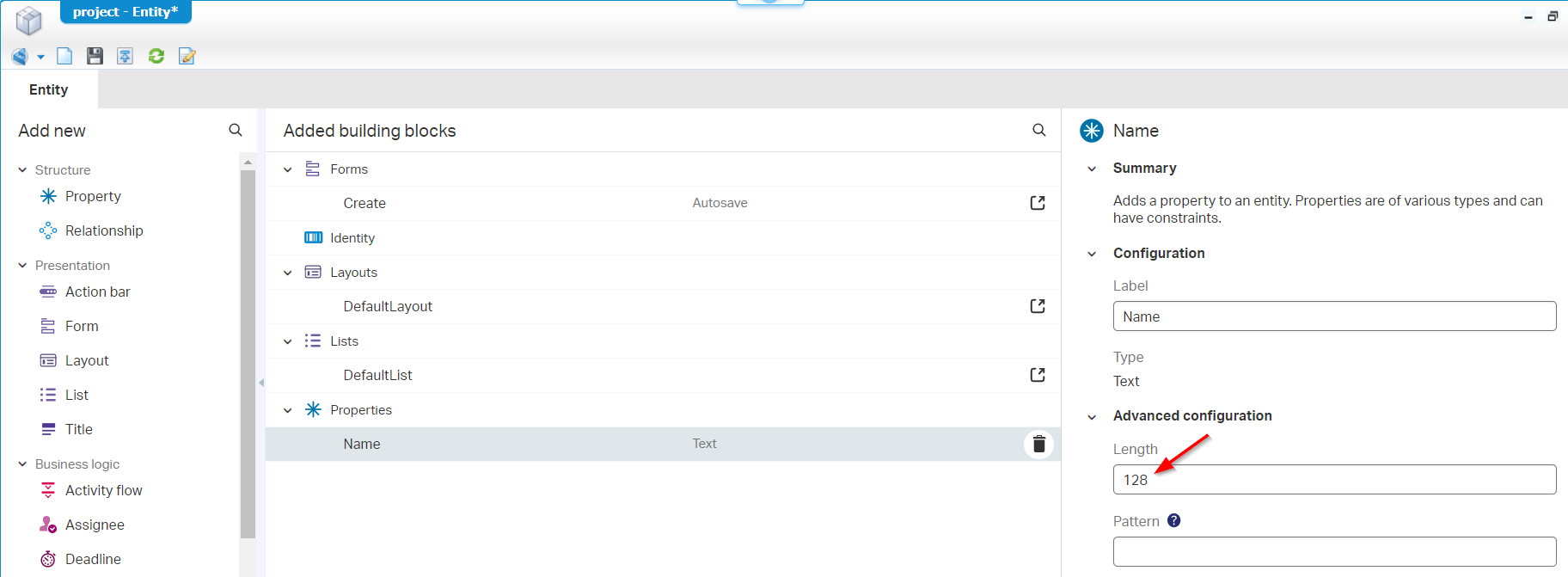The height and width of the screenshot is (577, 1568).
Task: Click the Pattern input field
Action: (x=1334, y=552)
